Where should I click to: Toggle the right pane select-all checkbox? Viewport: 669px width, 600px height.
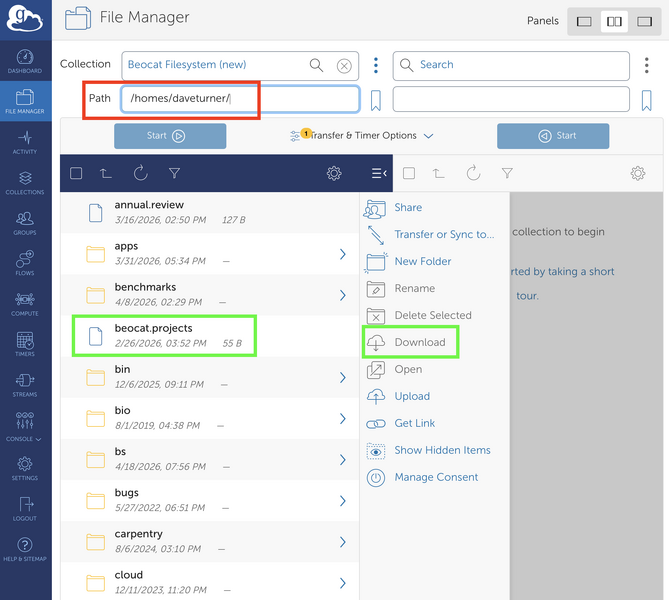click(408, 173)
